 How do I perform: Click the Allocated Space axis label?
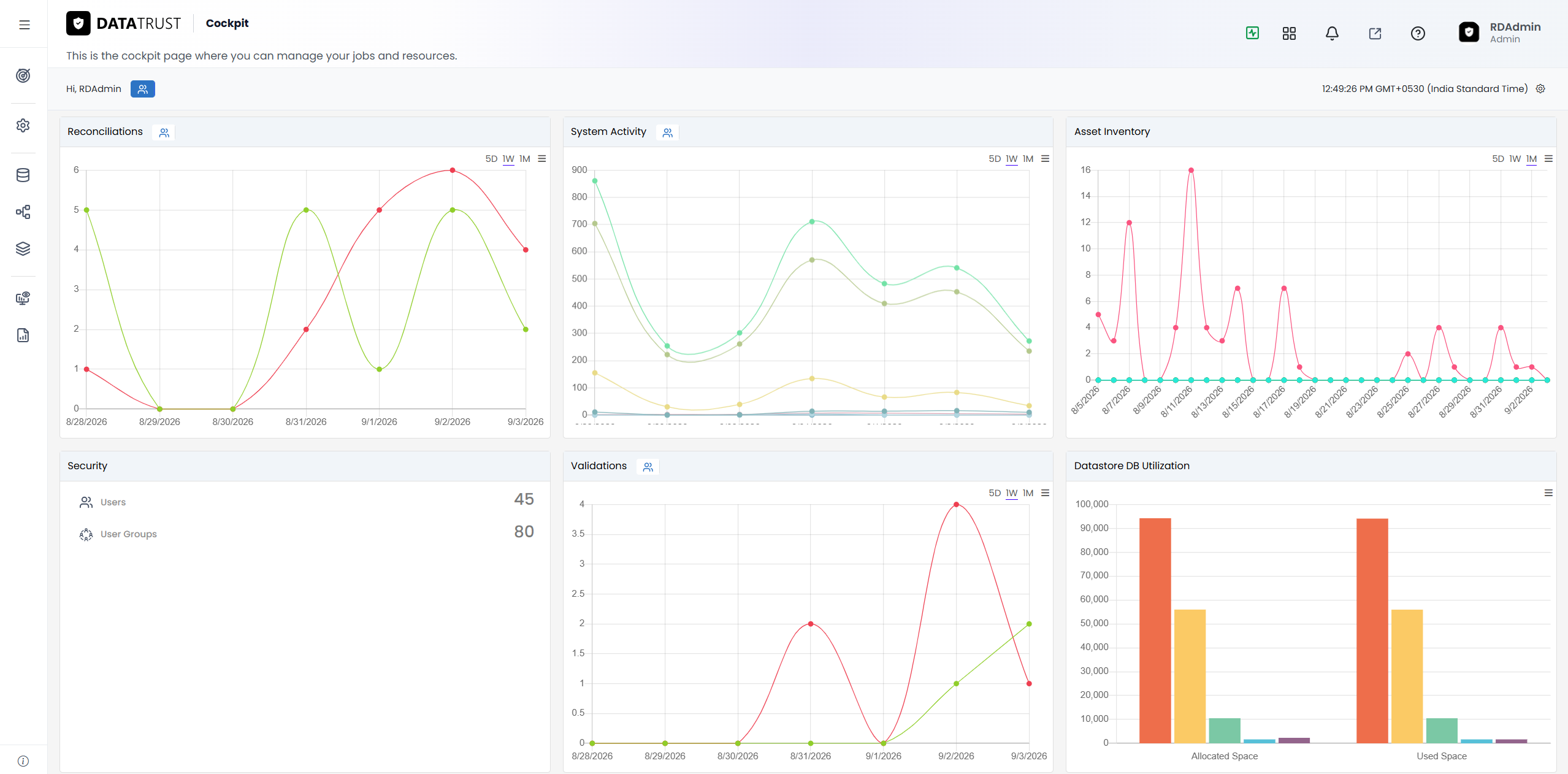1225,756
